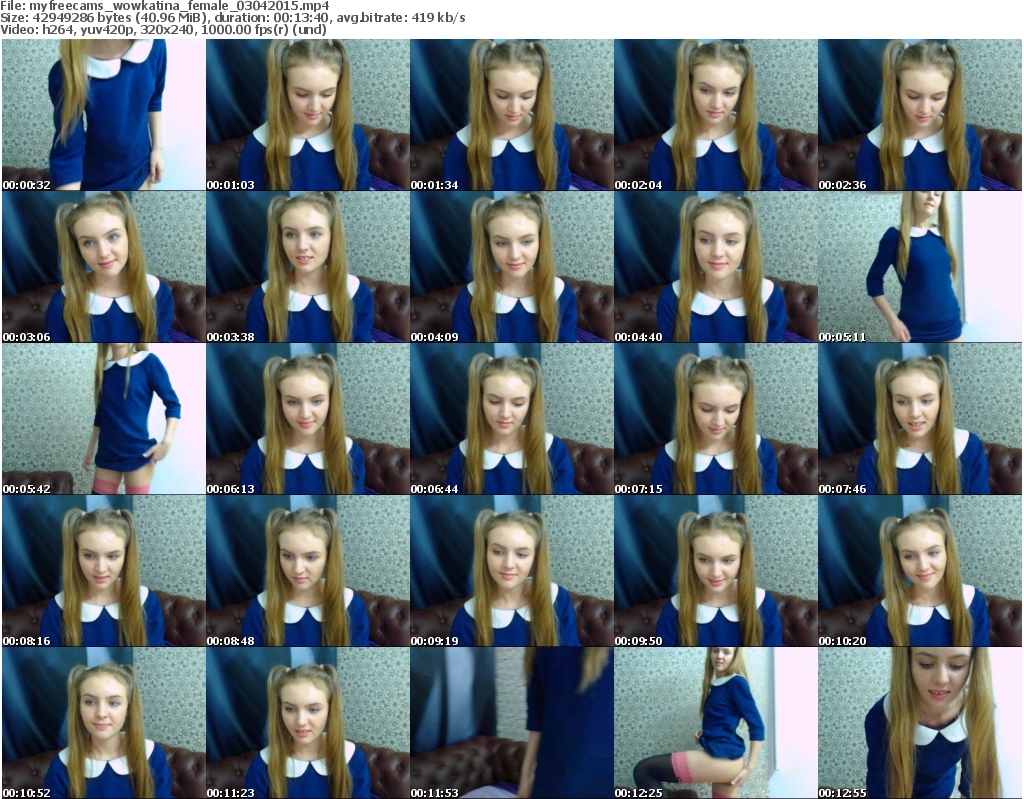Screen dimensions: 1024x799
Task: Select the thumbnail at 00:01:34
Action: pos(511,115)
